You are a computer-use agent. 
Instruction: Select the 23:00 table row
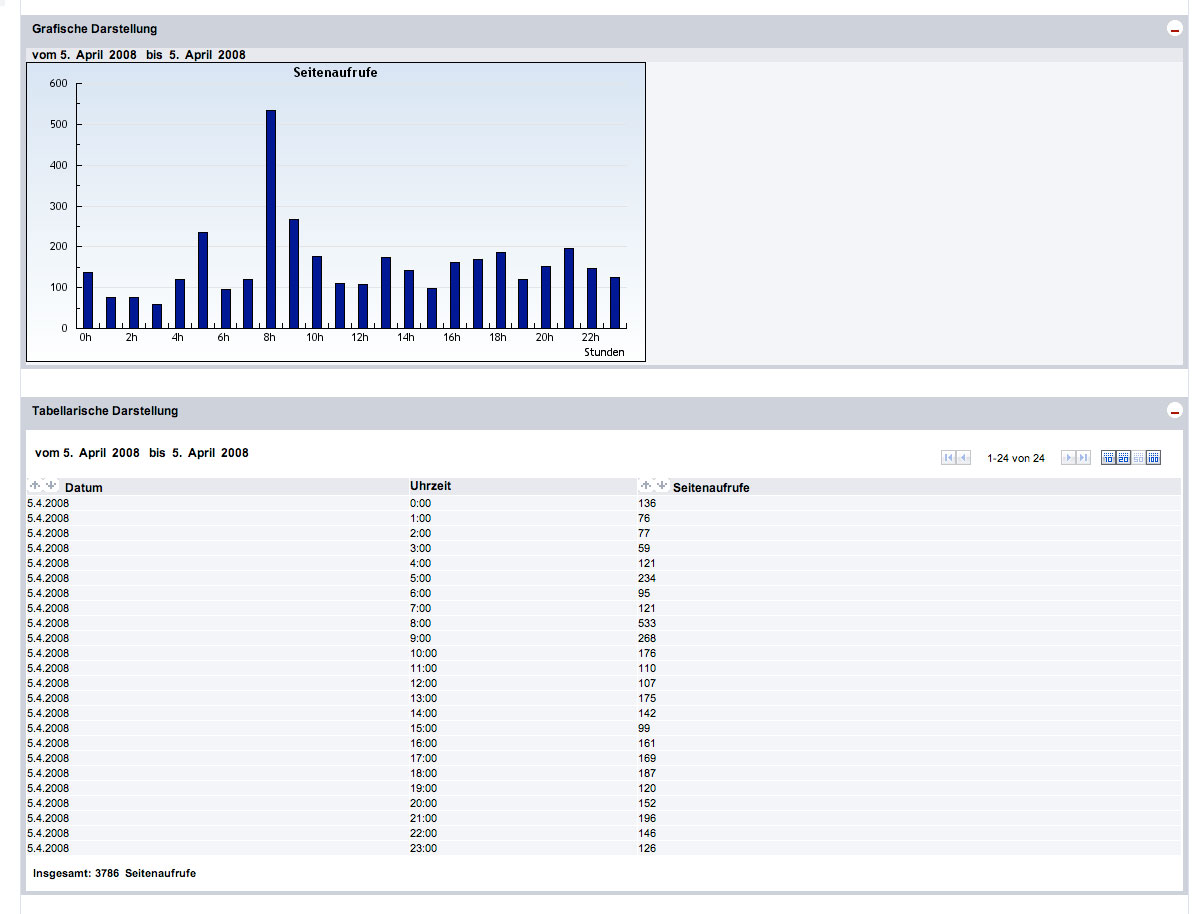(x=420, y=848)
